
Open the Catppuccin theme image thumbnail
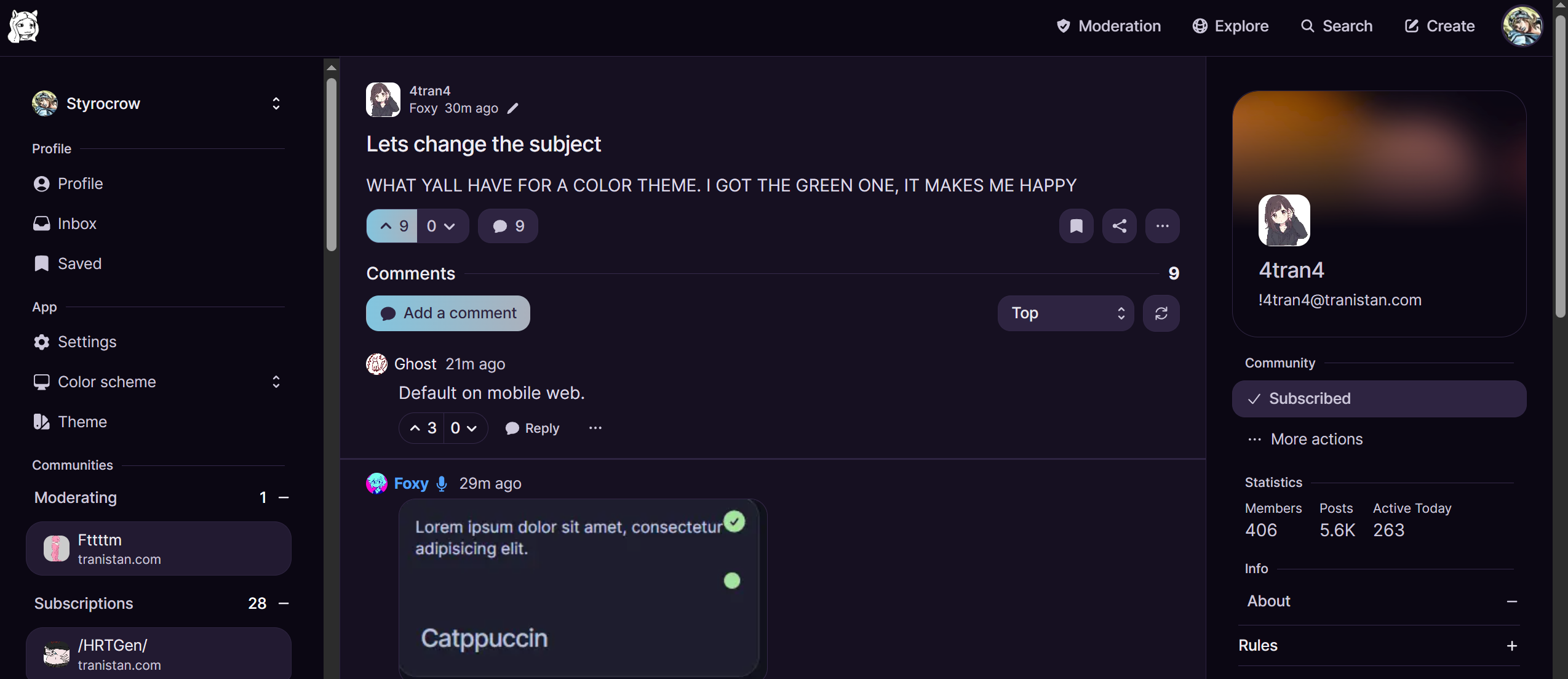coord(578,588)
